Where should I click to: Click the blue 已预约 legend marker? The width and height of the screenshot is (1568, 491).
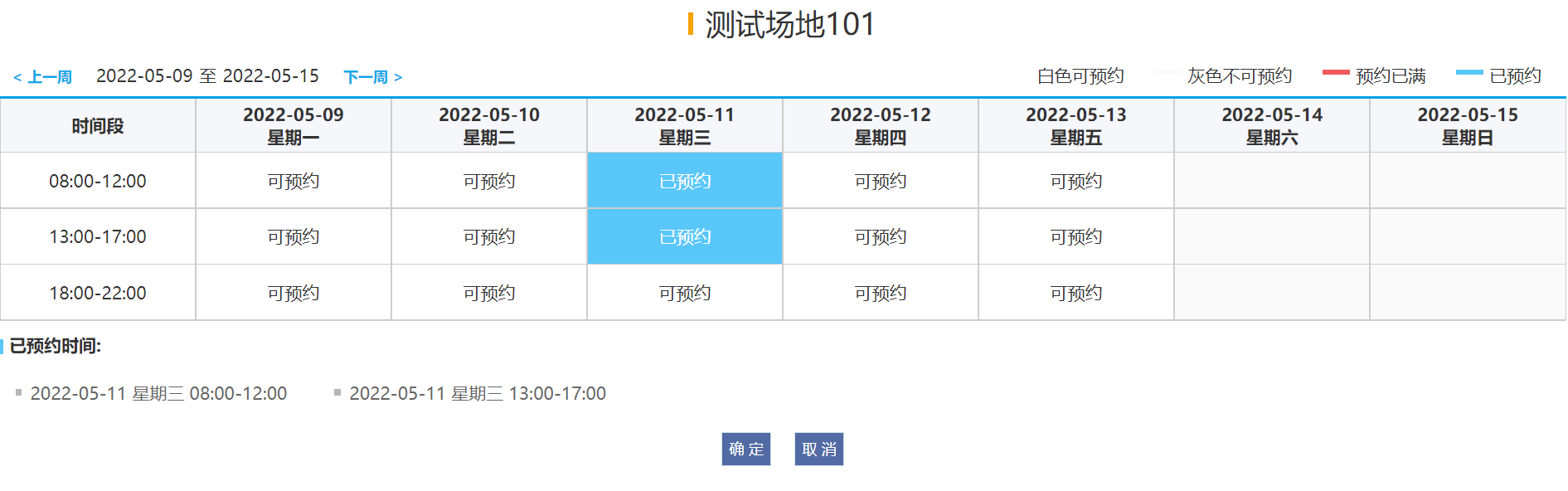[1468, 75]
